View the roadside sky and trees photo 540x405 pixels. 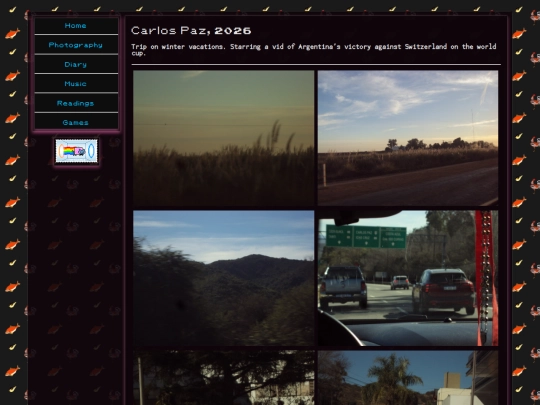point(408,138)
